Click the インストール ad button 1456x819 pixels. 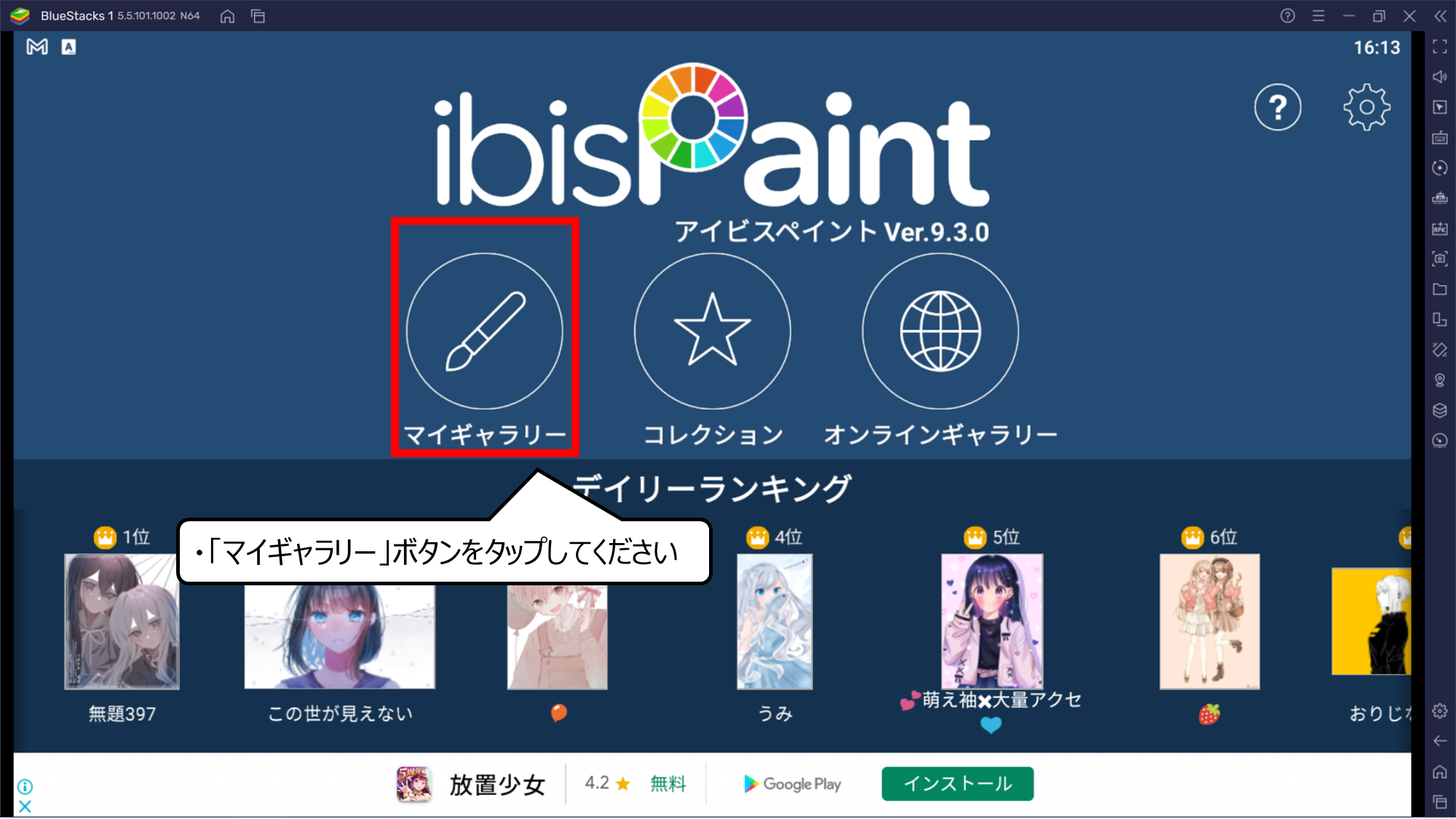(x=957, y=783)
